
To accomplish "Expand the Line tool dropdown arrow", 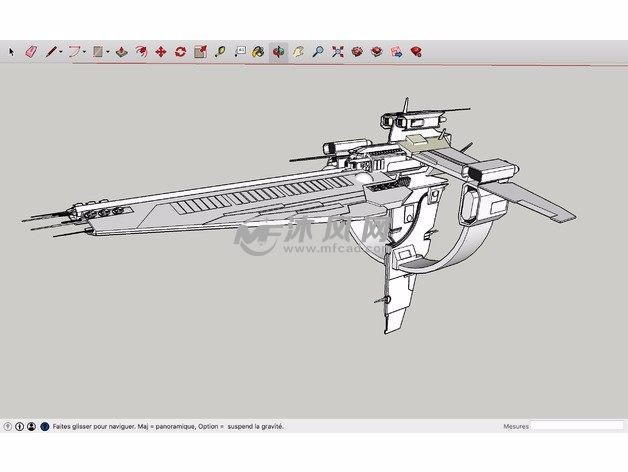I will point(60,51).
